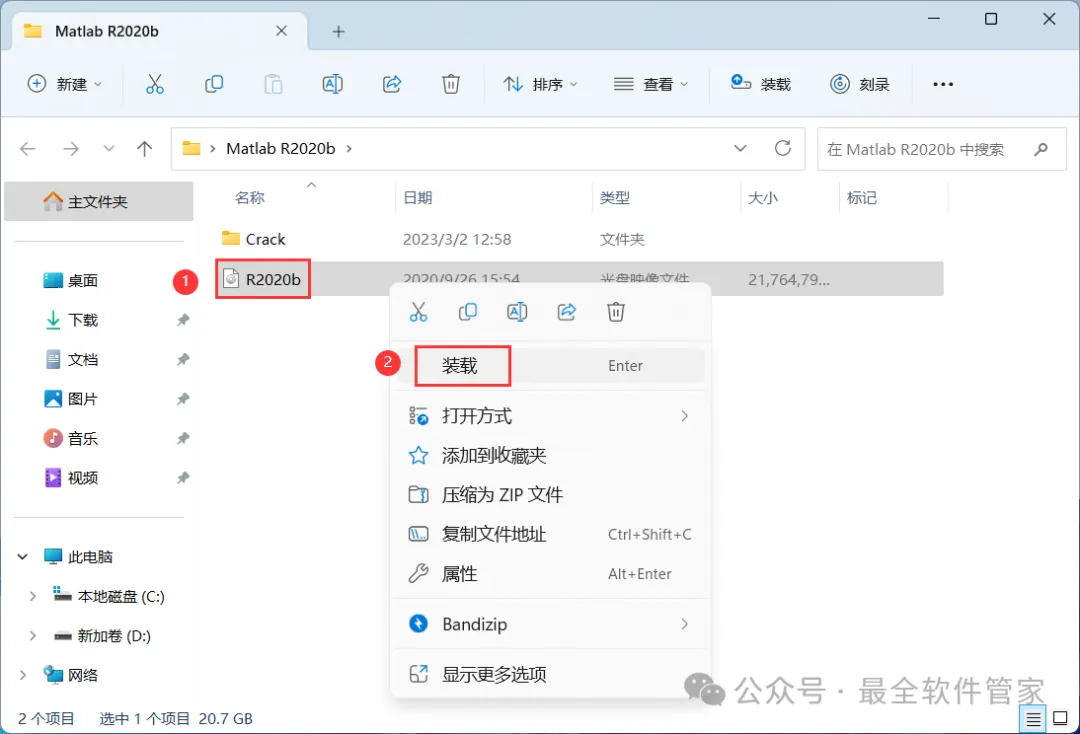Select 显示更多选项 (Show more options)
1080x734 pixels.
550,674
